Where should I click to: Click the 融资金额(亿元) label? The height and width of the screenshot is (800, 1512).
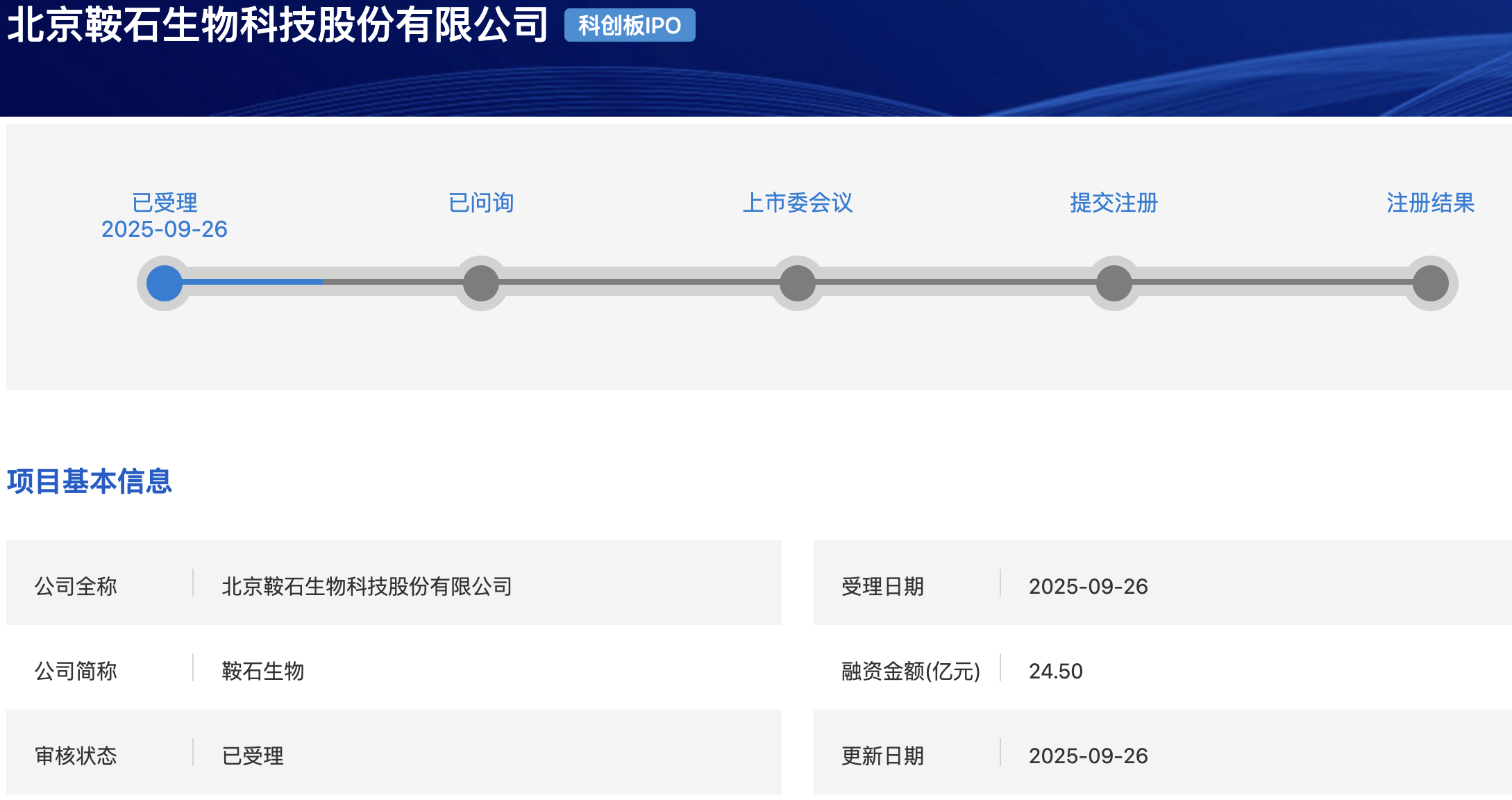point(911,671)
